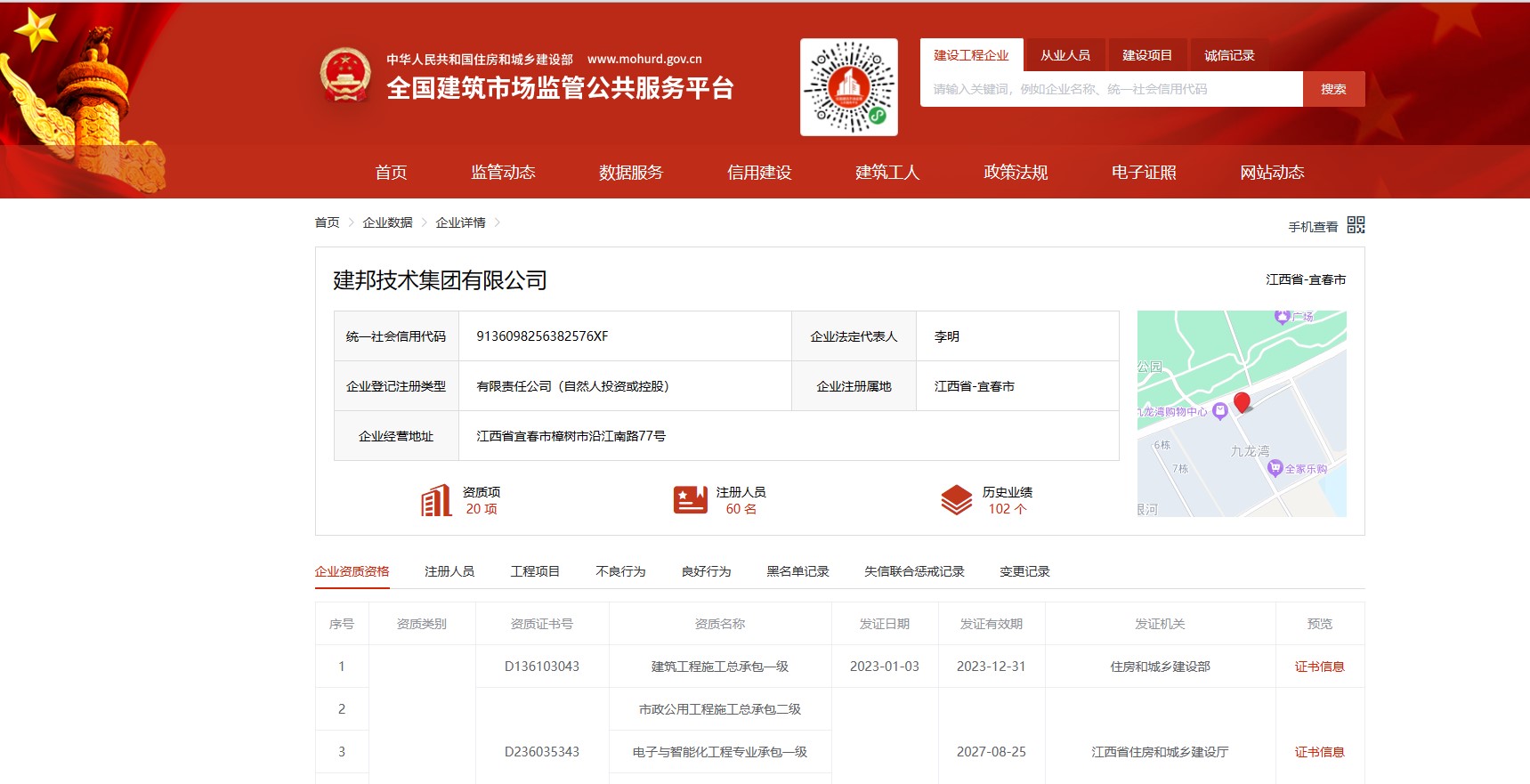This screenshot has height=784, width=1530.
Task: Click the 历史业绩 stacked layers icon
Action: click(957, 500)
